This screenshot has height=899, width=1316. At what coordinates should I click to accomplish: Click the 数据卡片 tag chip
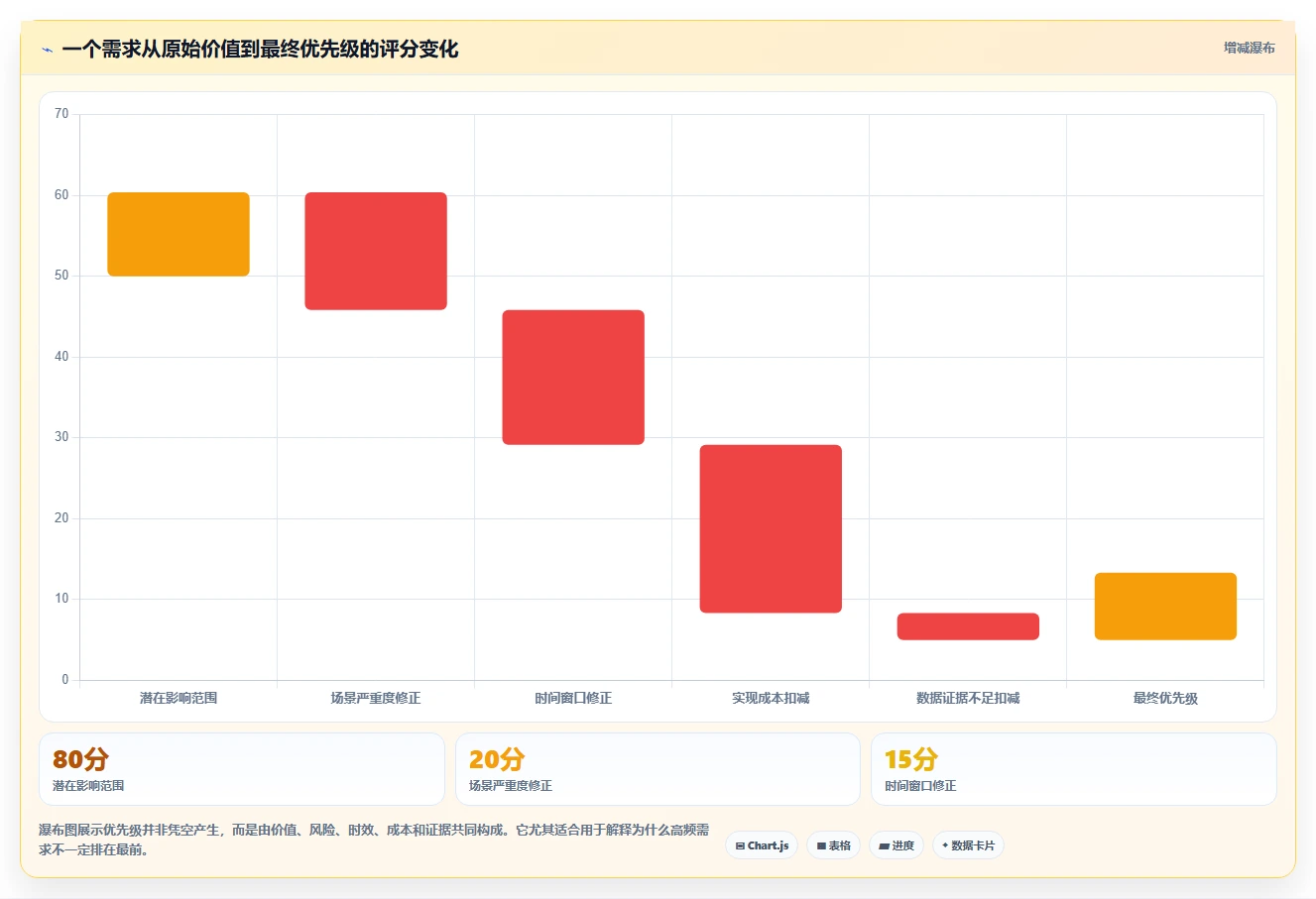[968, 845]
